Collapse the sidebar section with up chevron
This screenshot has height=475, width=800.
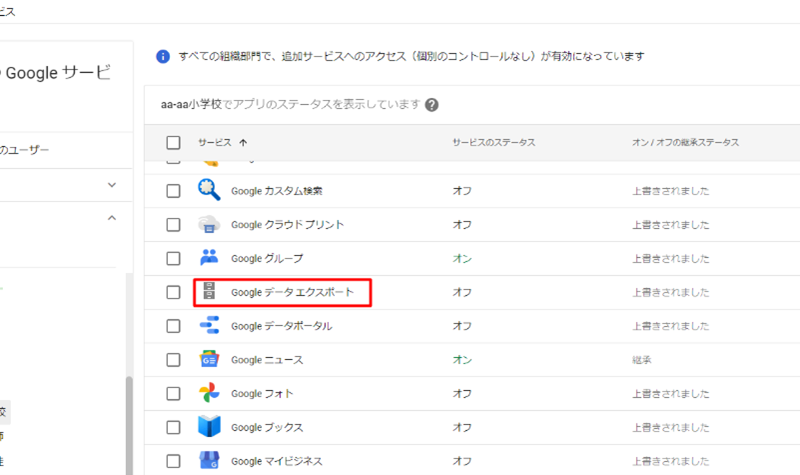tap(112, 218)
